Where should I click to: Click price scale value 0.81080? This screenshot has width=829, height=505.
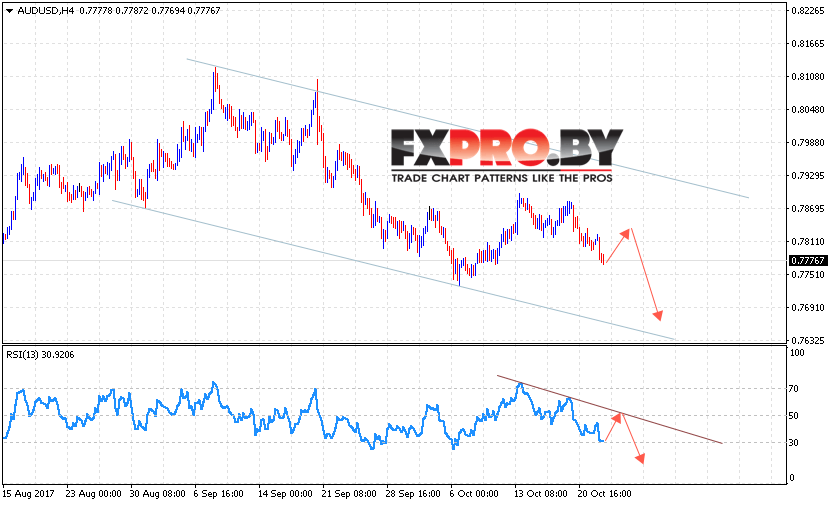click(x=808, y=77)
